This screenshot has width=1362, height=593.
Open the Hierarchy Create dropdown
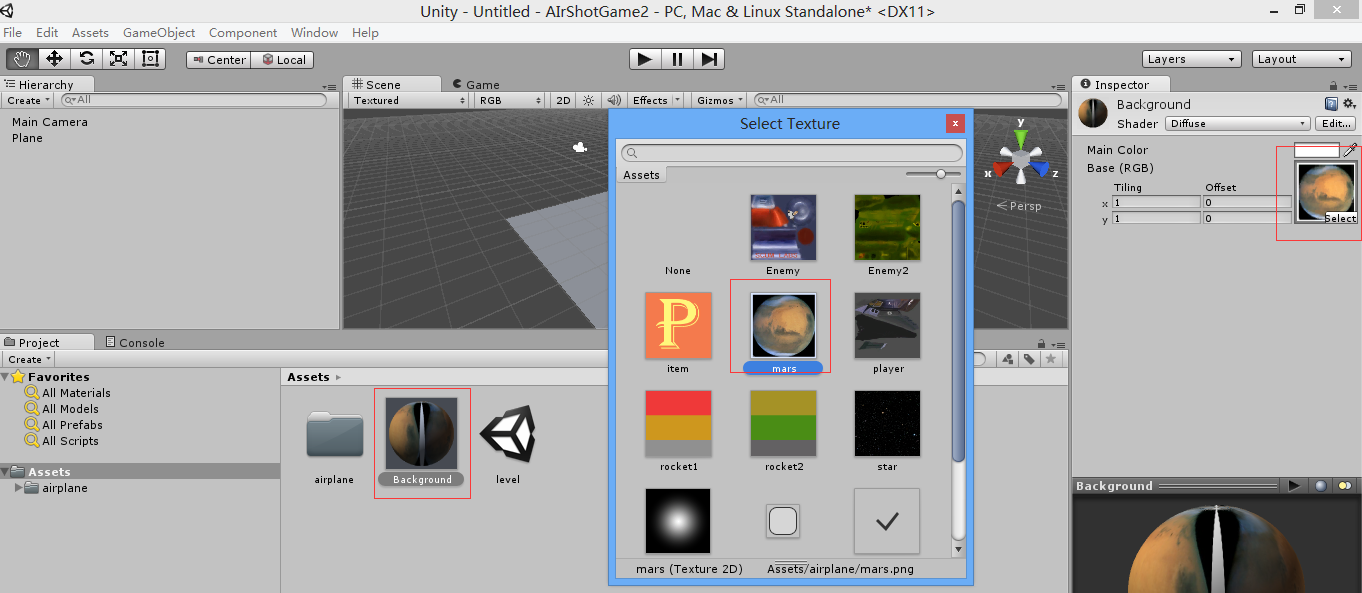tap(29, 100)
